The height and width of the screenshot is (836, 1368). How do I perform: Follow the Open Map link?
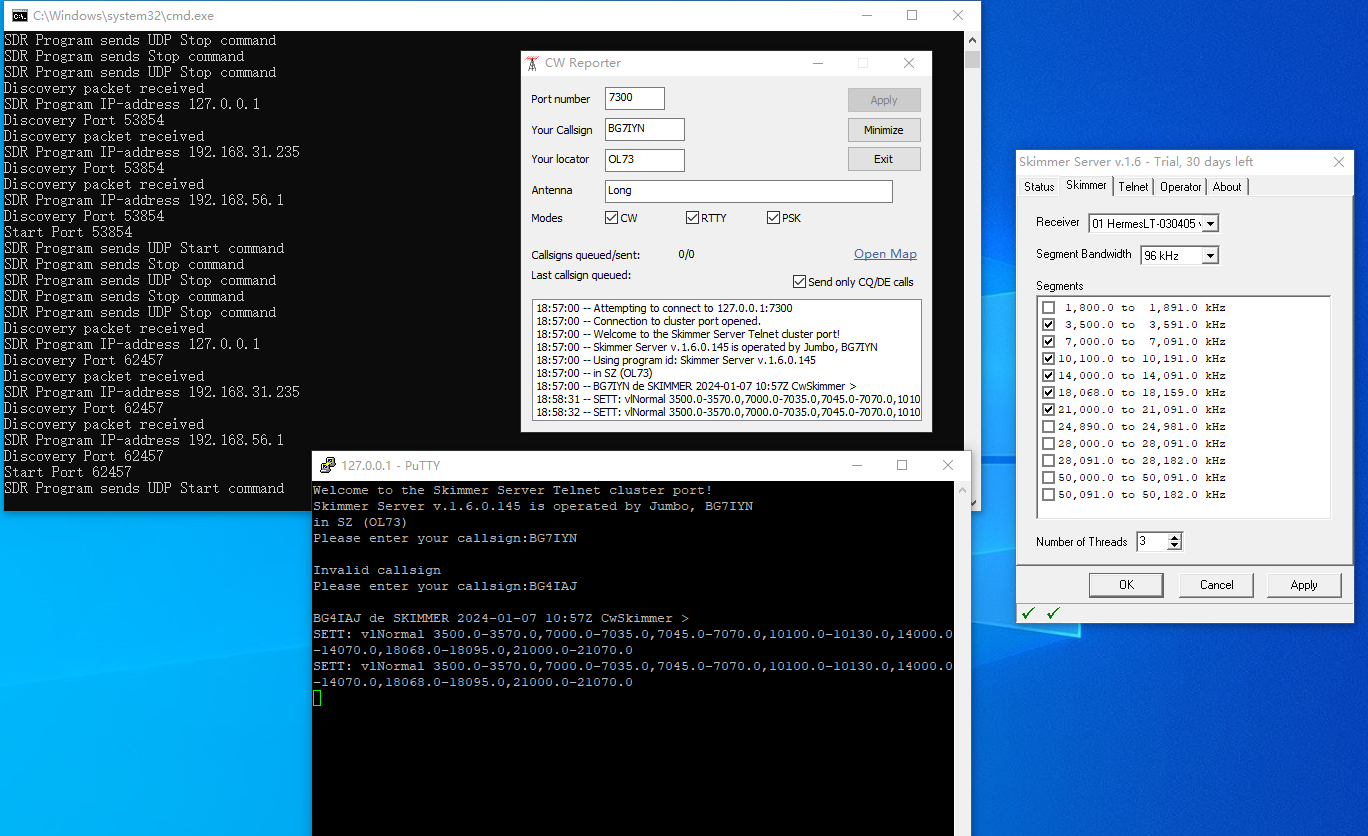(885, 254)
